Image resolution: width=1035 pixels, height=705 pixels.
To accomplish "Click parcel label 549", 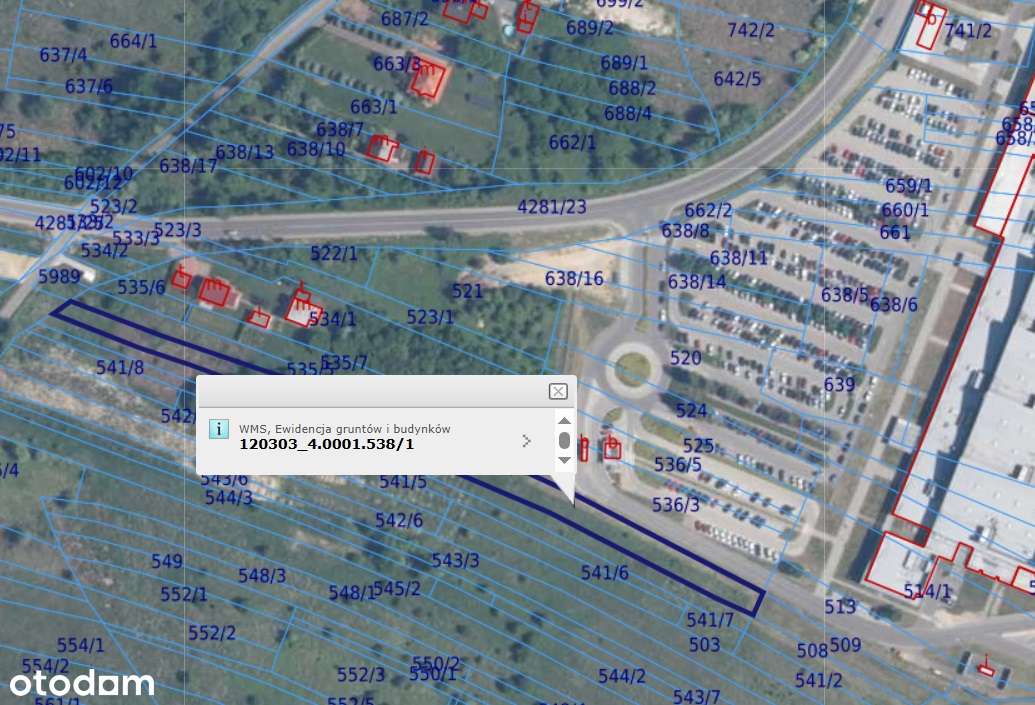I will tap(166, 562).
